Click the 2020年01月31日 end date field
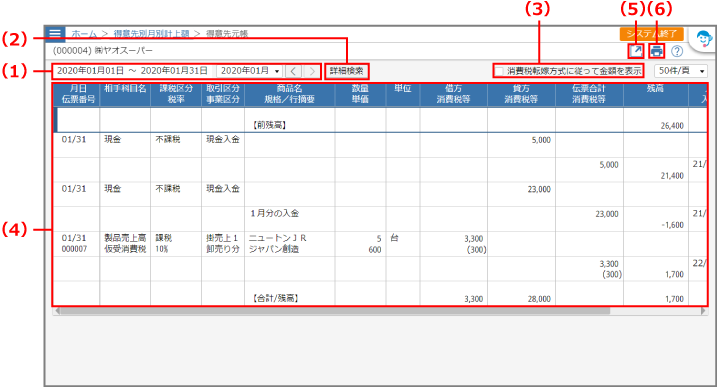 coord(174,71)
